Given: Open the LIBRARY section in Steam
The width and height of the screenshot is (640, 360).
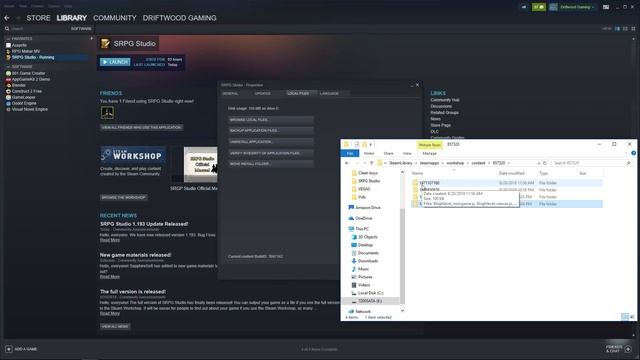Looking at the screenshot, I should tap(71, 18).
